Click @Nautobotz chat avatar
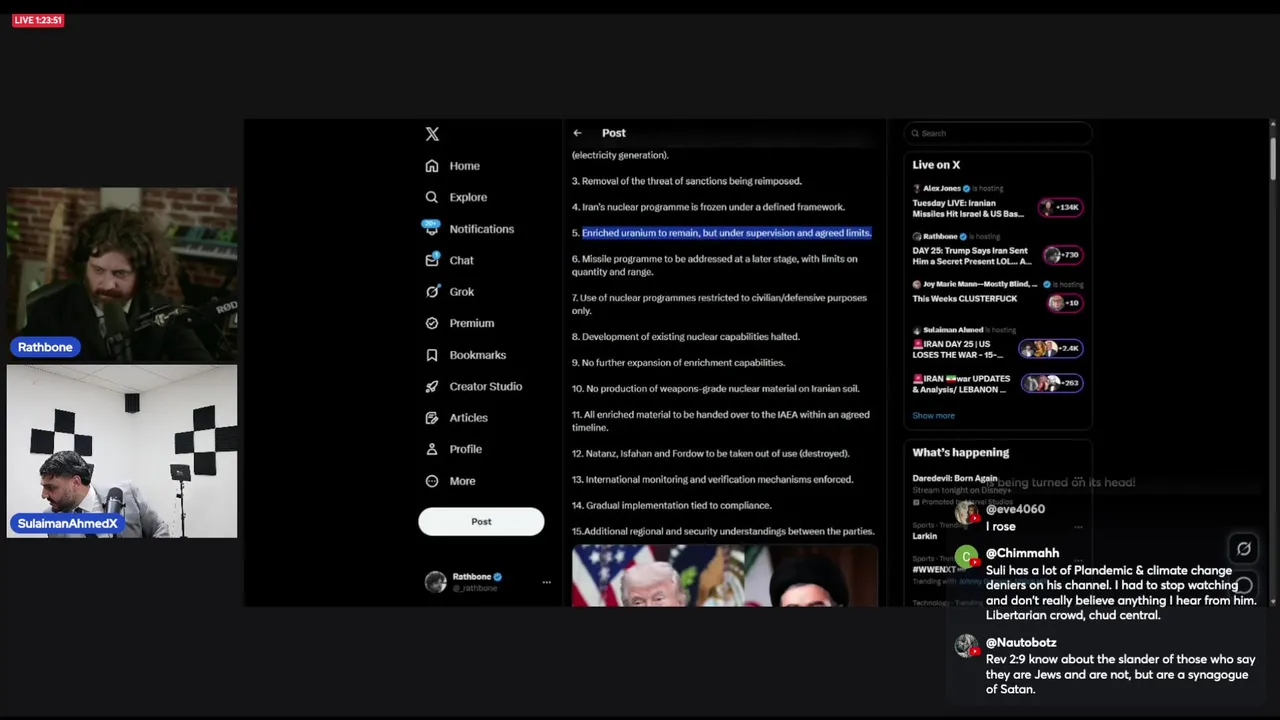 point(966,646)
